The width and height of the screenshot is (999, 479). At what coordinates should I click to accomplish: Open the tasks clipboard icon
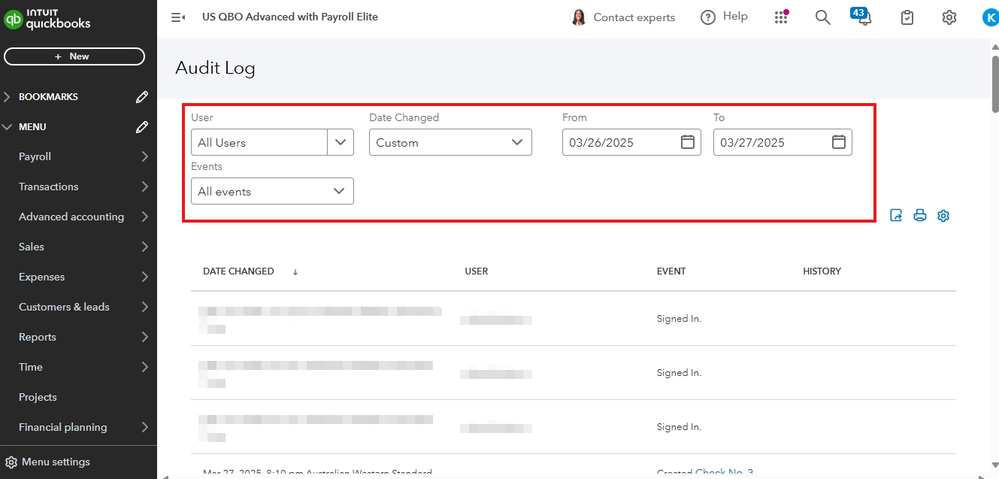point(907,17)
